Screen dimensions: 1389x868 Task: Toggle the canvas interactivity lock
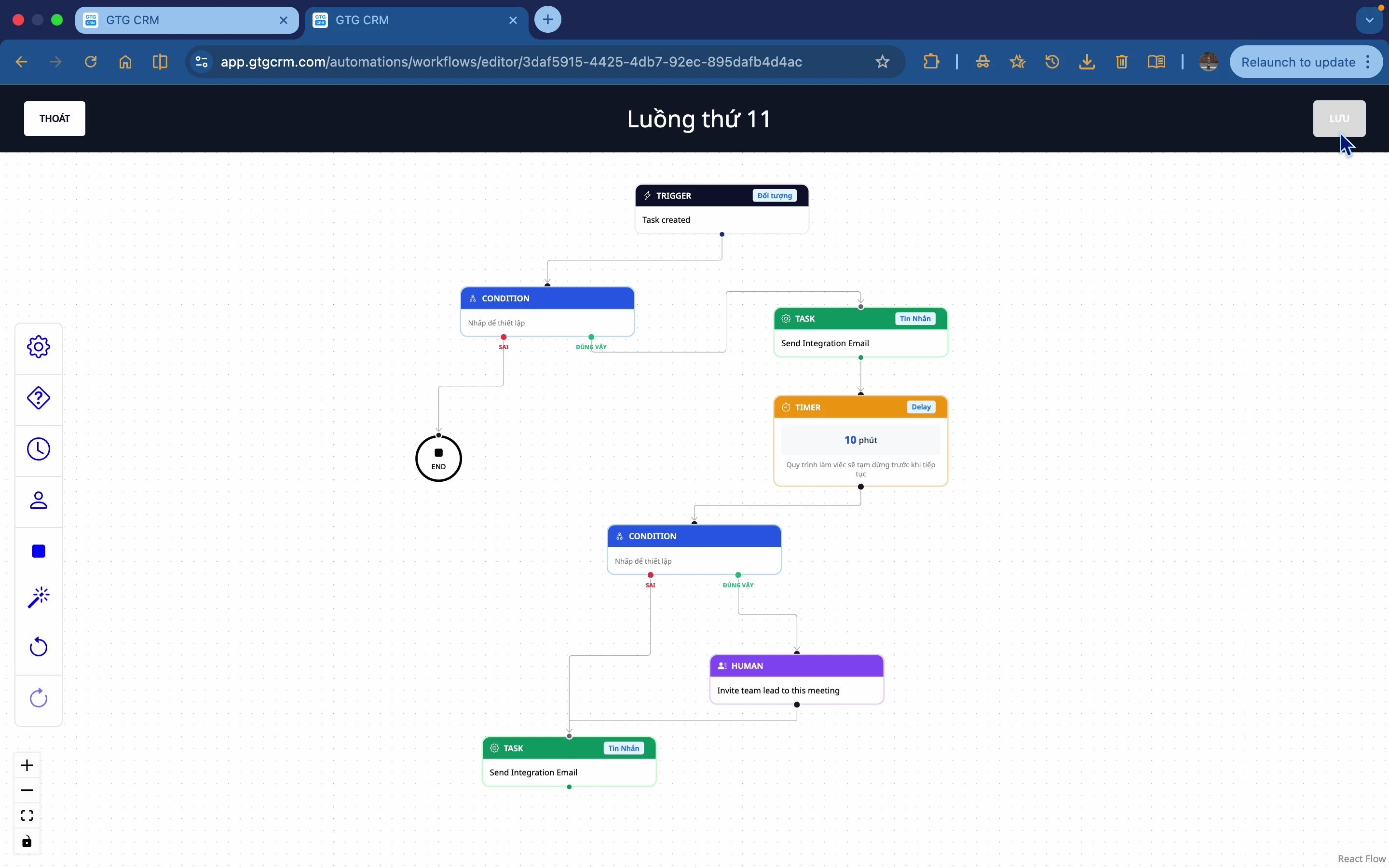coord(27,841)
